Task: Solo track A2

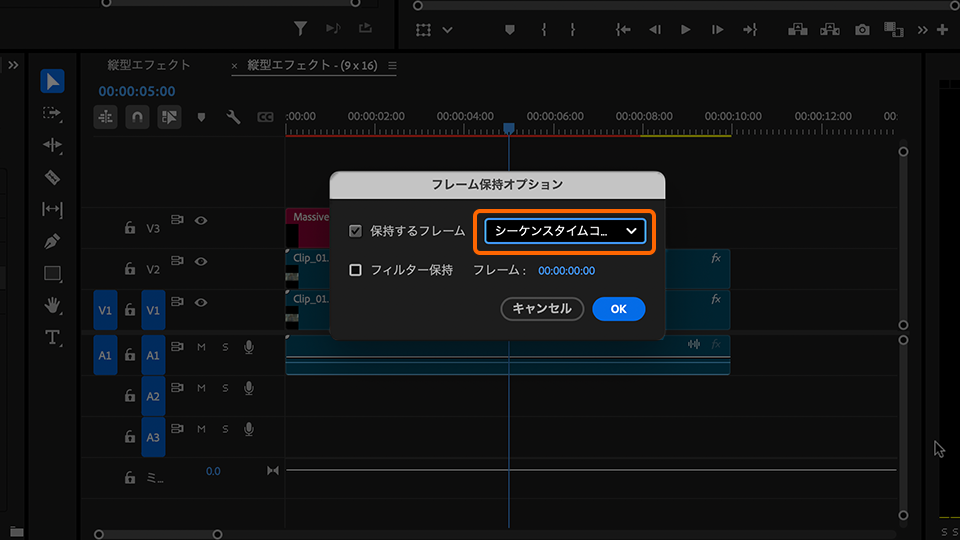Action: point(225,388)
